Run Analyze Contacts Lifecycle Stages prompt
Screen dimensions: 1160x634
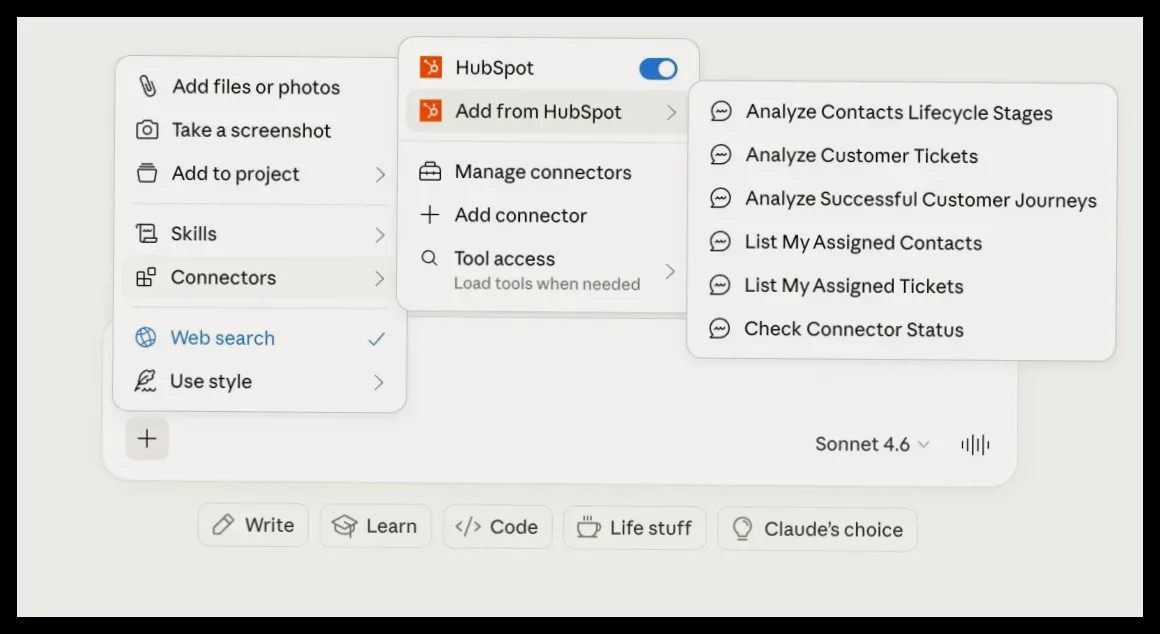point(900,112)
